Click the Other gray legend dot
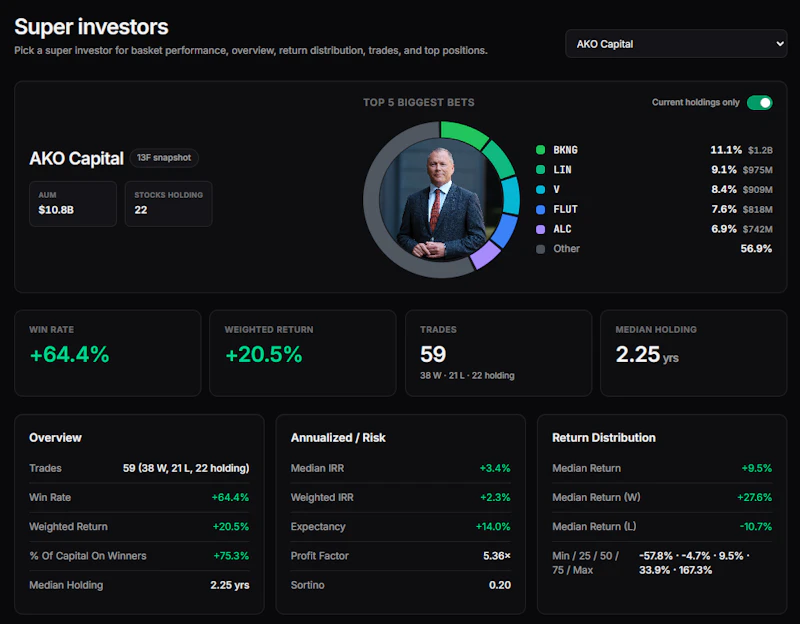The image size is (800, 624). coord(540,249)
